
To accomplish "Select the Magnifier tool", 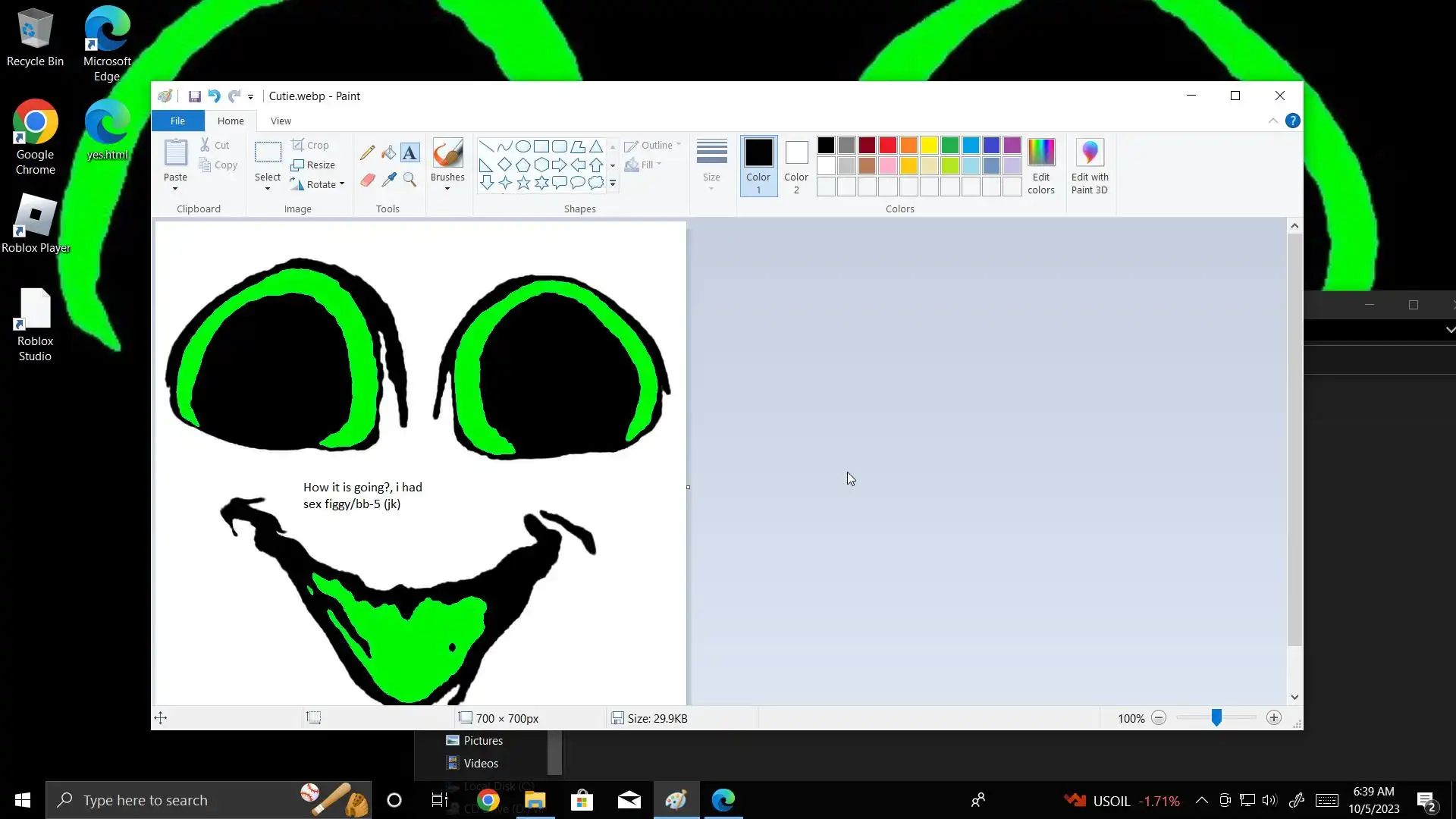I will pyautogui.click(x=409, y=180).
